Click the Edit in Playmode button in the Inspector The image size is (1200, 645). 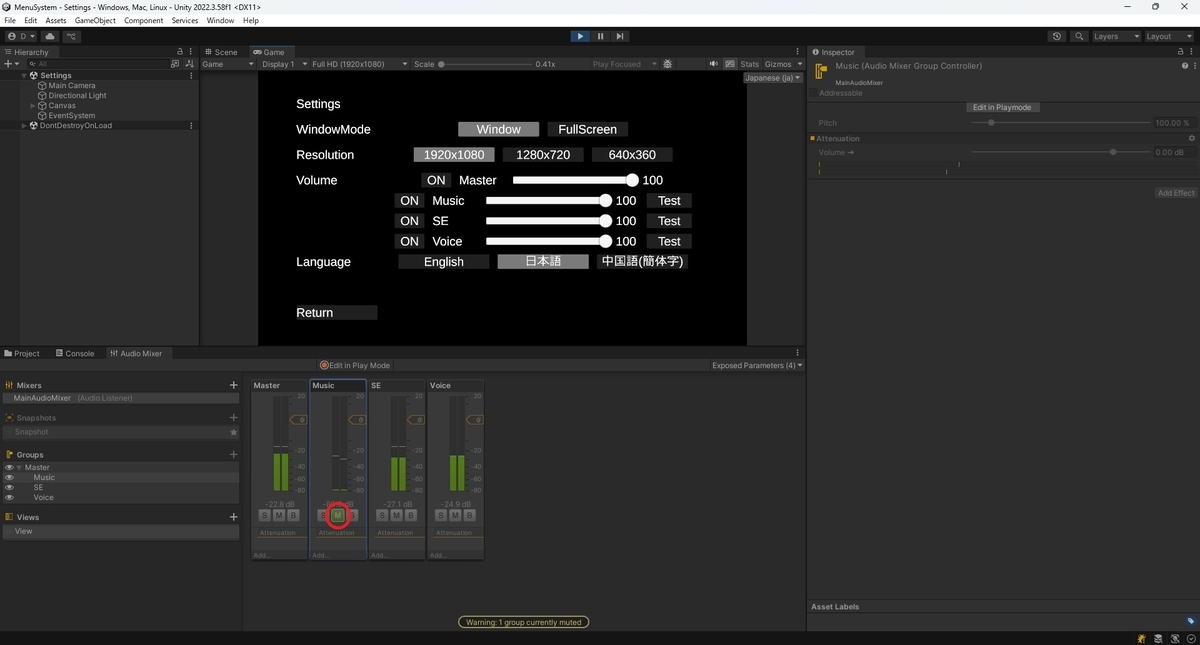1003,107
